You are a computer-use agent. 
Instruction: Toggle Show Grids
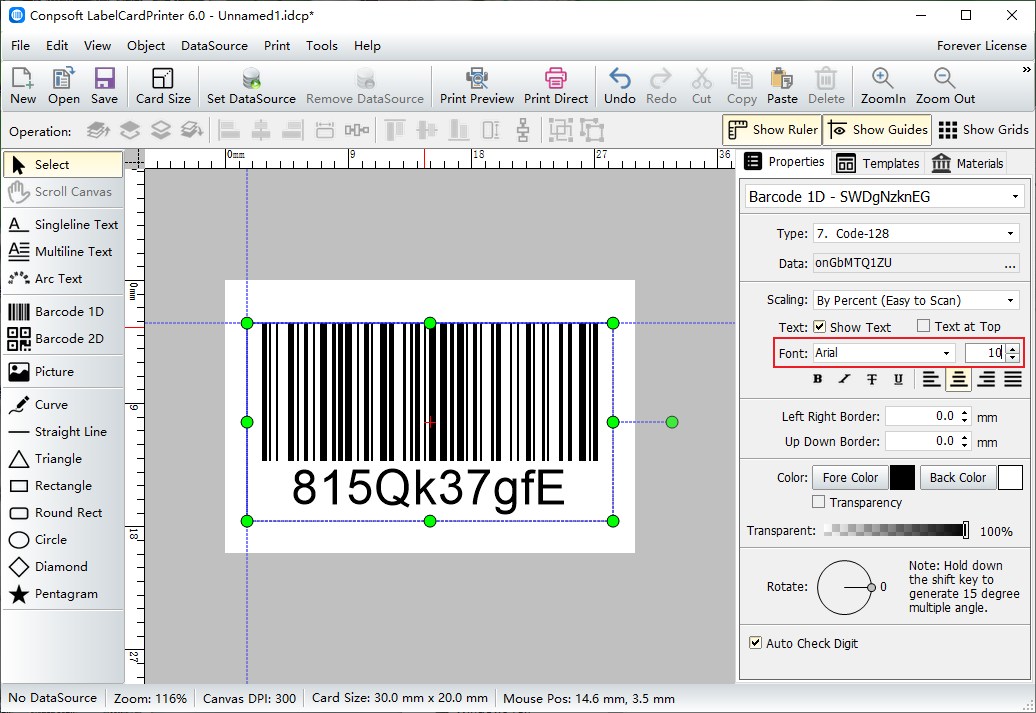[x=982, y=130]
